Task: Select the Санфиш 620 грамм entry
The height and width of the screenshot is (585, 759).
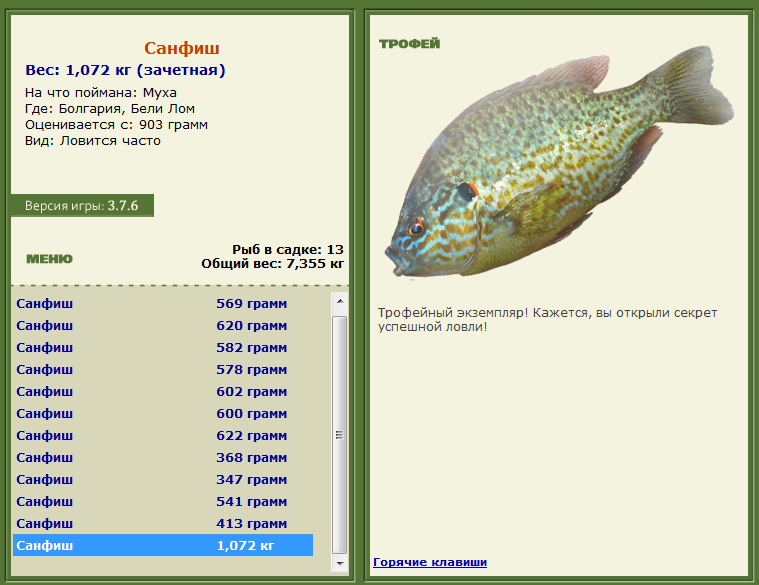Action: pyautogui.click(x=162, y=326)
